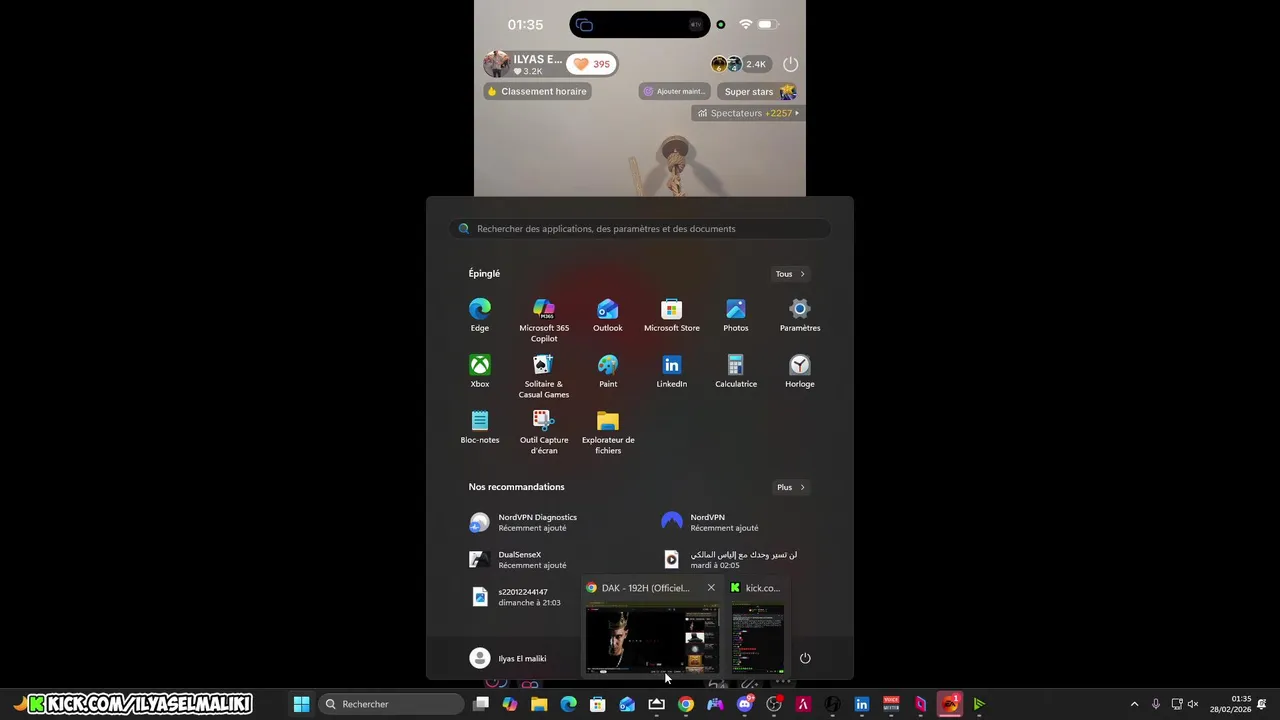The height and width of the screenshot is (720, 1280).
Task: Close the DAK - 192H preview thumbnail
Action: 711,588
